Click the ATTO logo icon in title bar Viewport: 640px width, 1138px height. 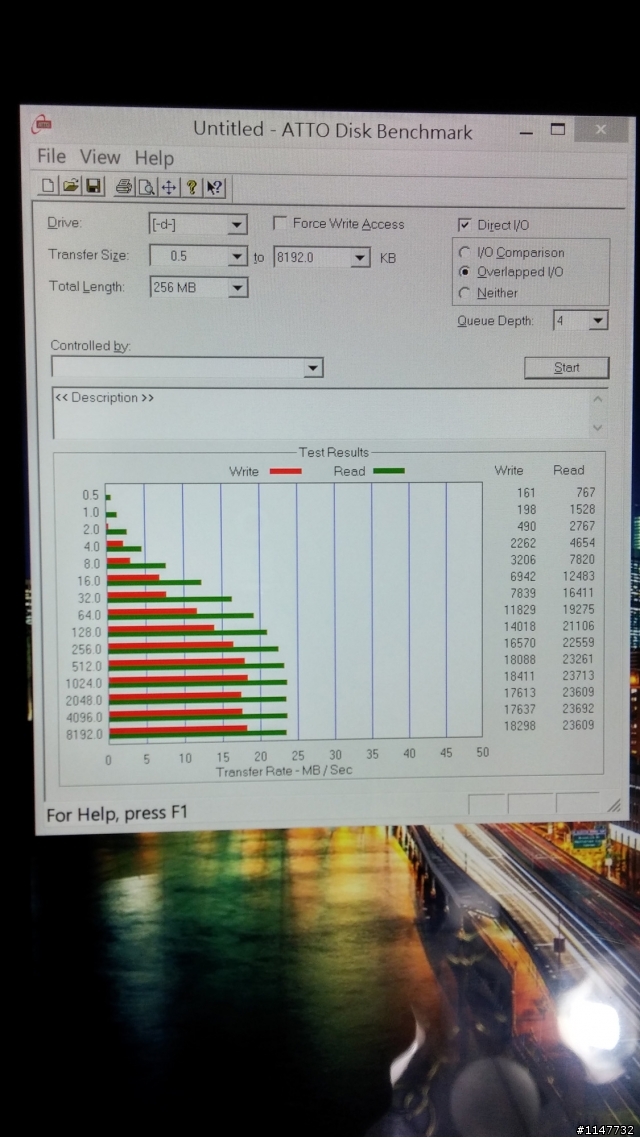coord(41,123)
